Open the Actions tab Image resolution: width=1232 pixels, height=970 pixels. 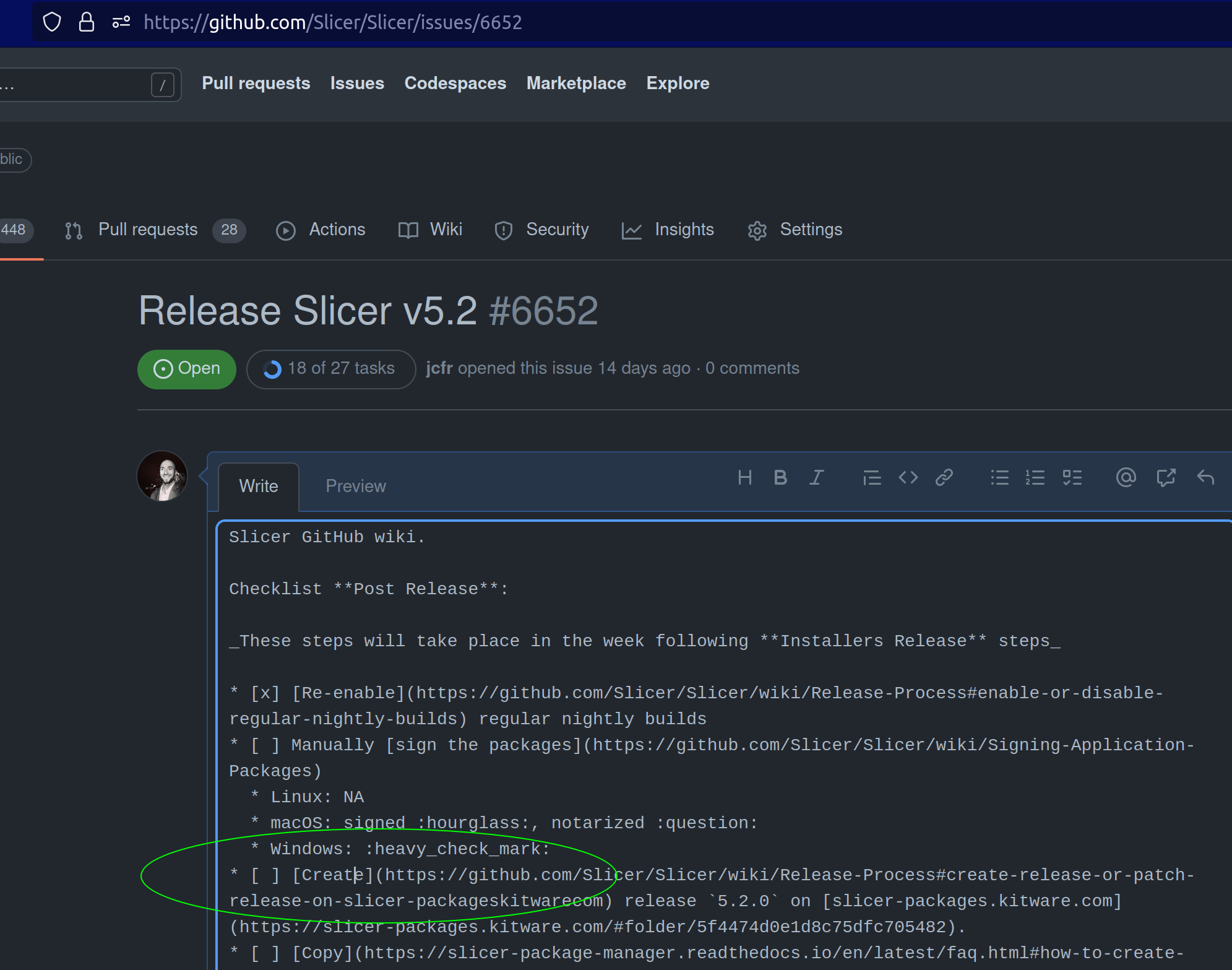[x=321, y=230]
